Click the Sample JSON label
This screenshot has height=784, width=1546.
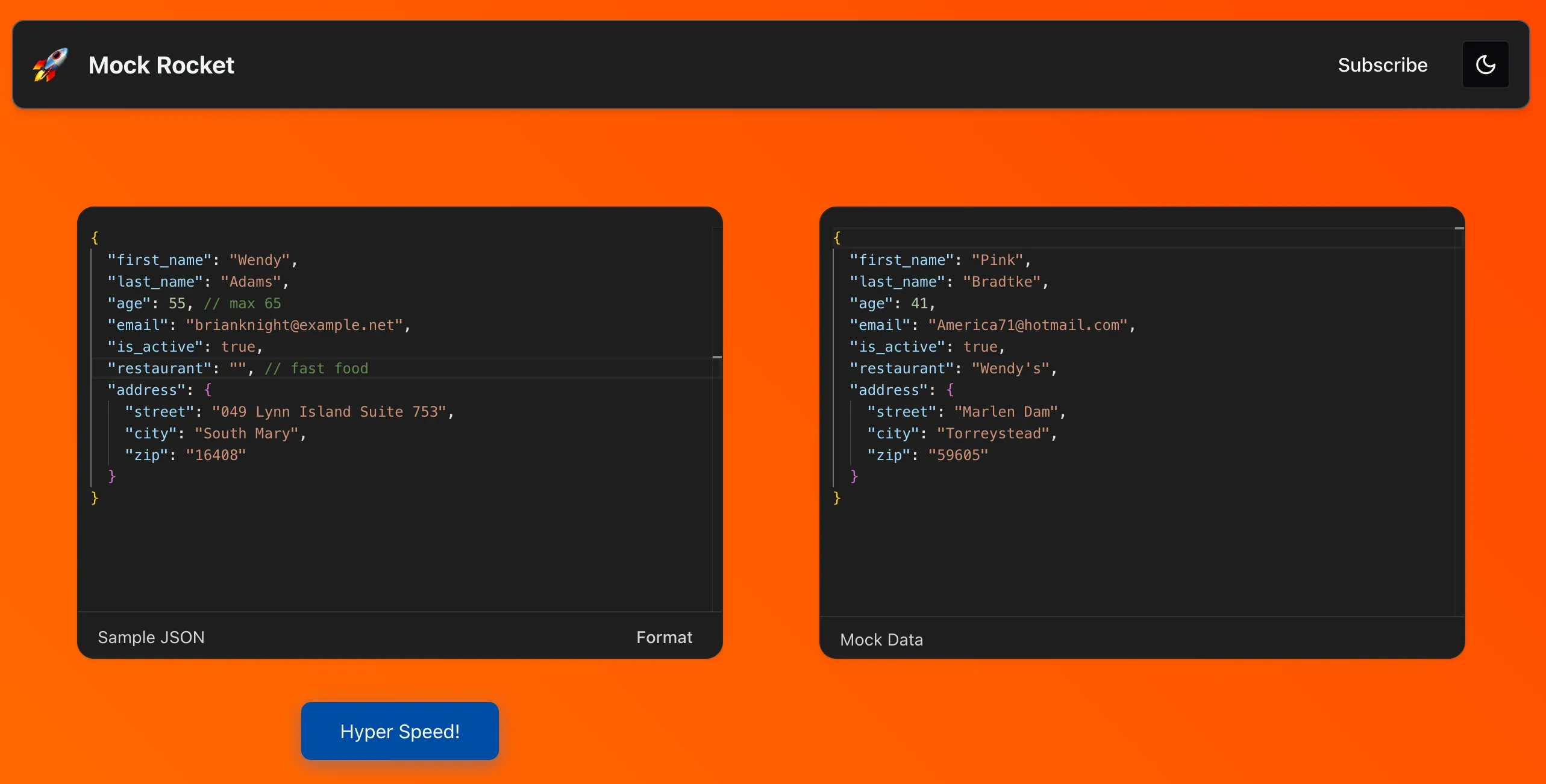point(151,637)
